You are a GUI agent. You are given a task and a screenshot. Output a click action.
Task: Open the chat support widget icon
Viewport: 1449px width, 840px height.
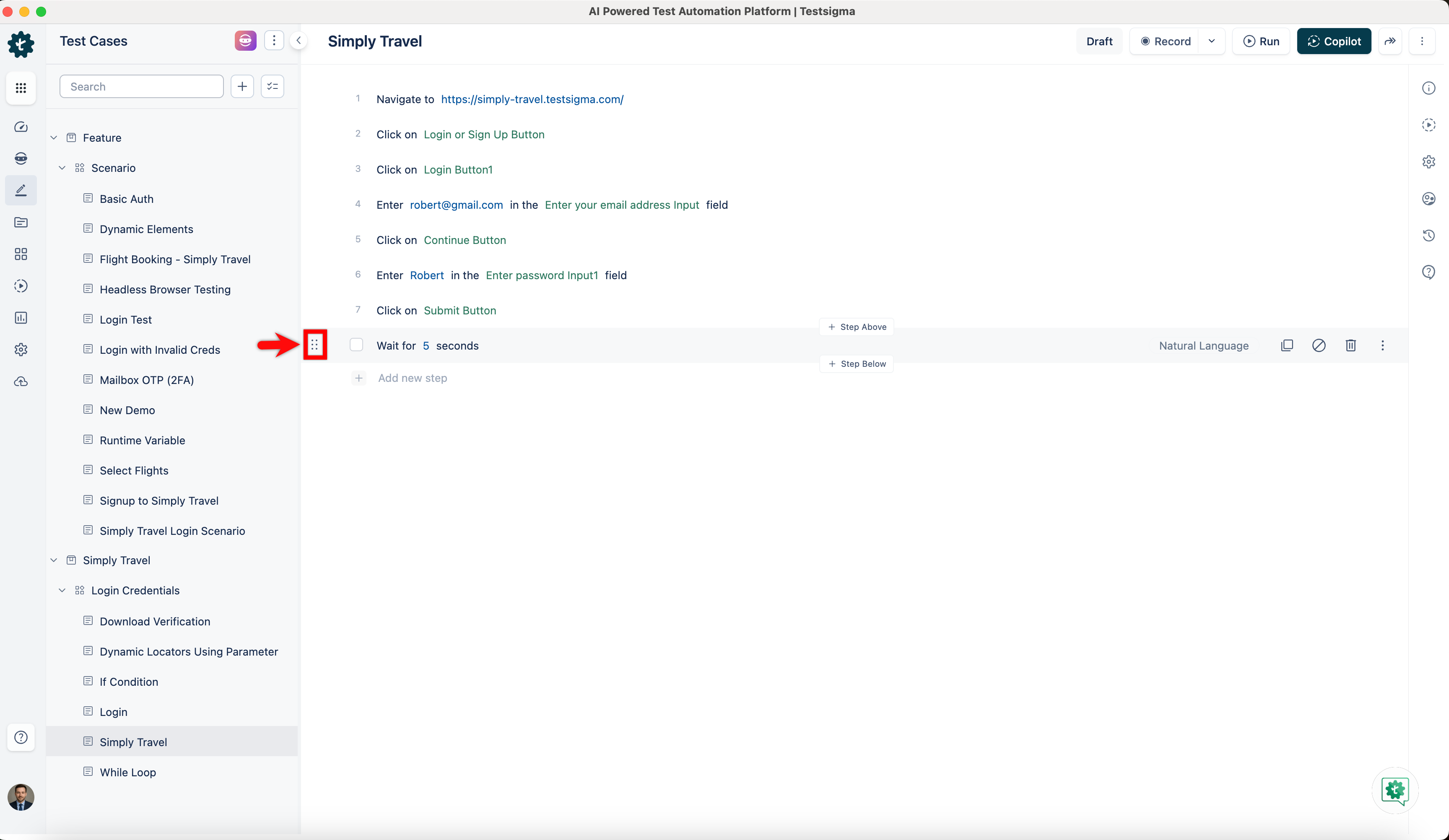click(1395, 791)
